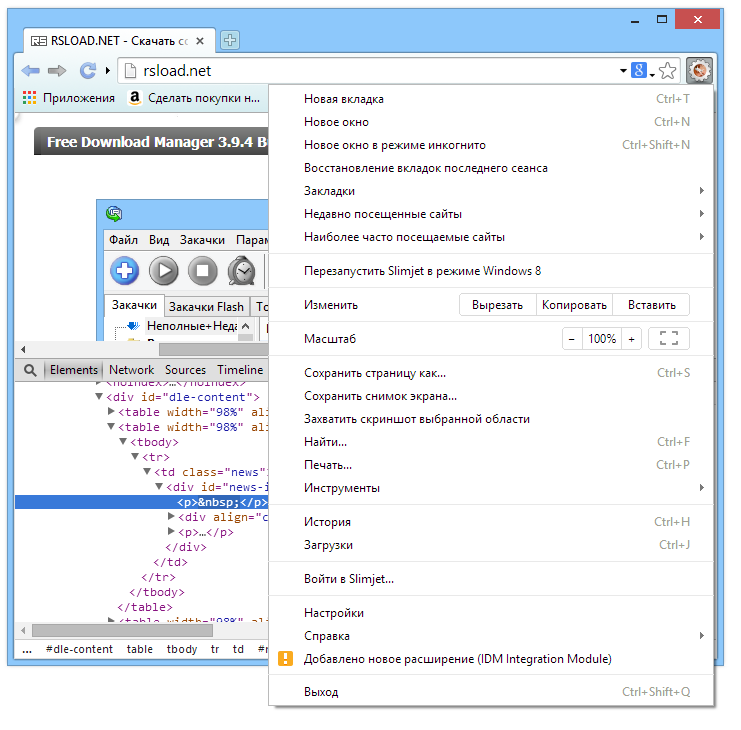Open new incognito window menu item
This screenshot has height=730, width=741.
[491, 145]
